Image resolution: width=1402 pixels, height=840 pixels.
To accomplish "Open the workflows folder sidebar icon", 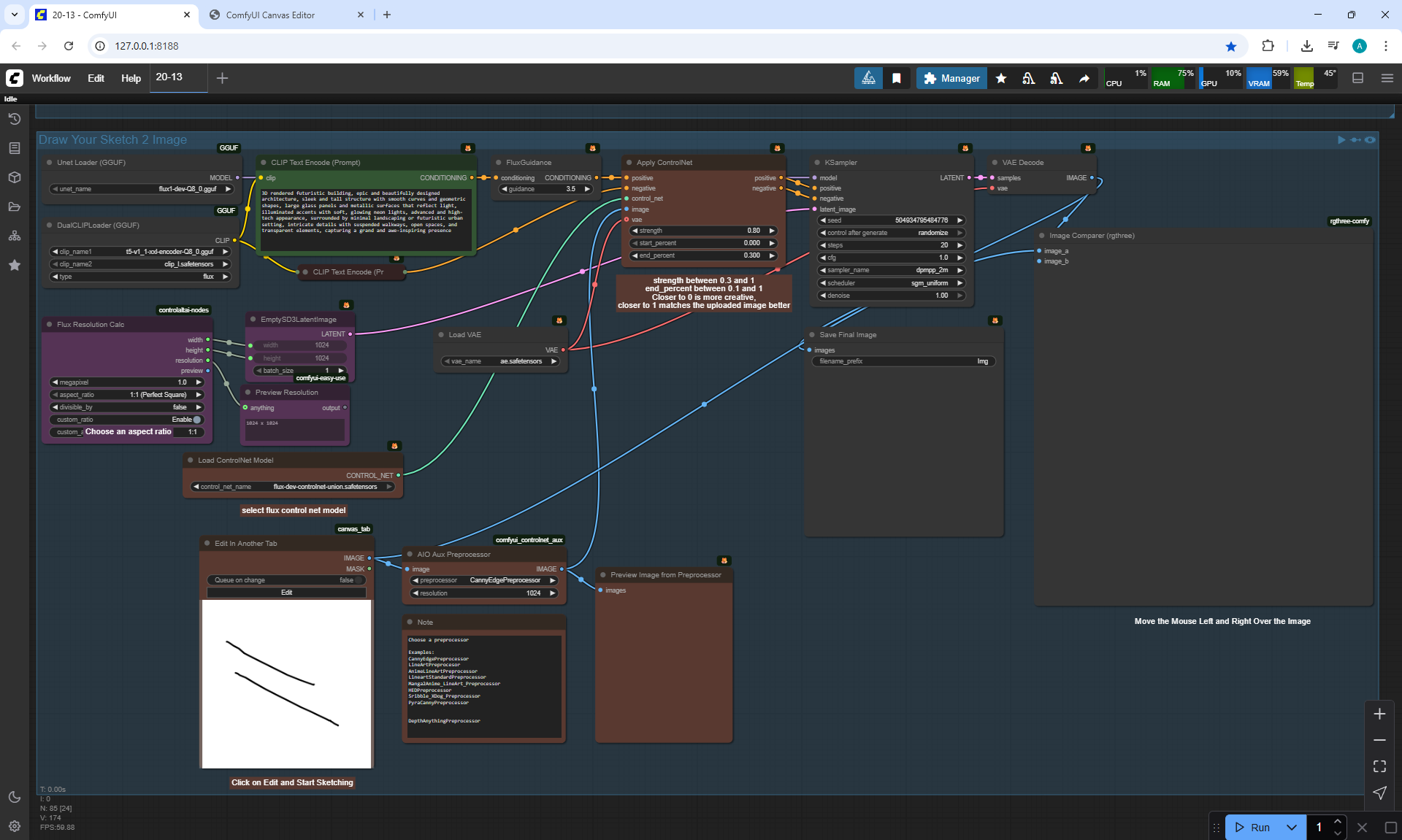I will (x=15, y=207).
